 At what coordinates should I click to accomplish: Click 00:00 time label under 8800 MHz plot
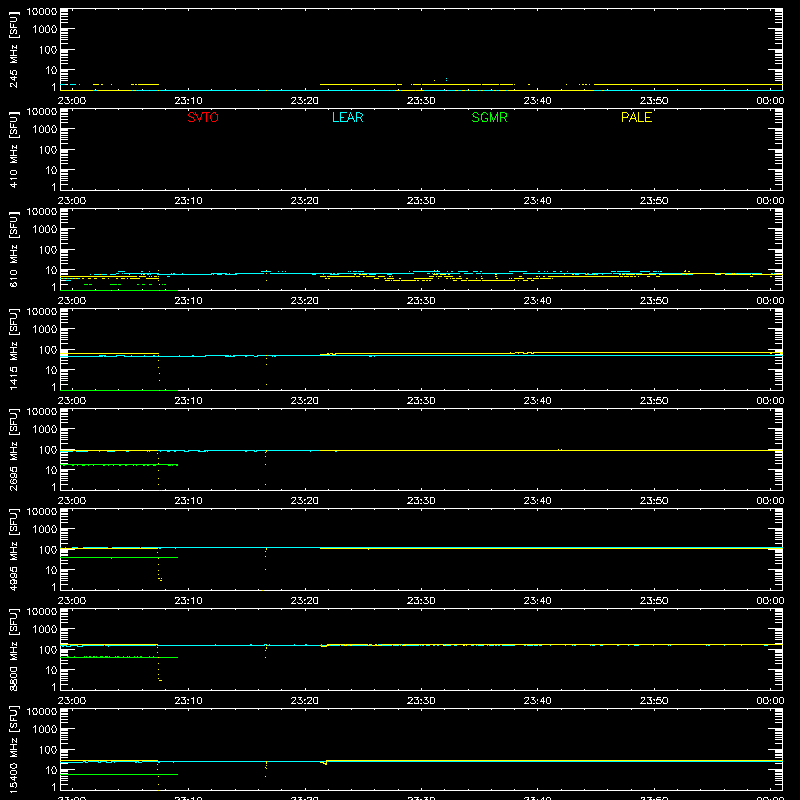pos(770,701)
